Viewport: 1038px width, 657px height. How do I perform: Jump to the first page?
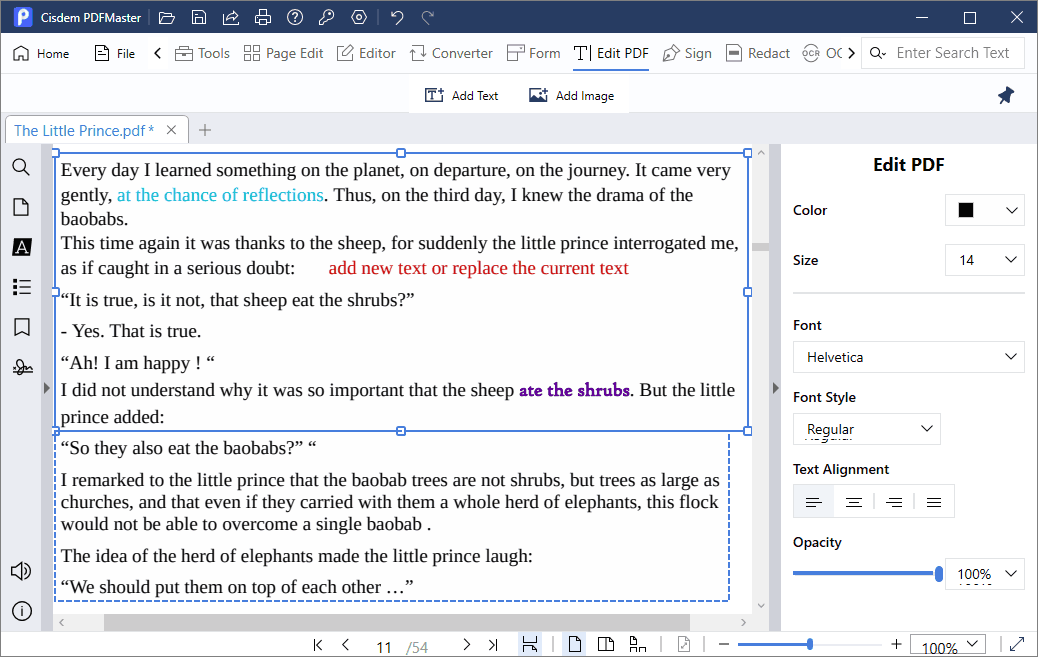[318, 644]
